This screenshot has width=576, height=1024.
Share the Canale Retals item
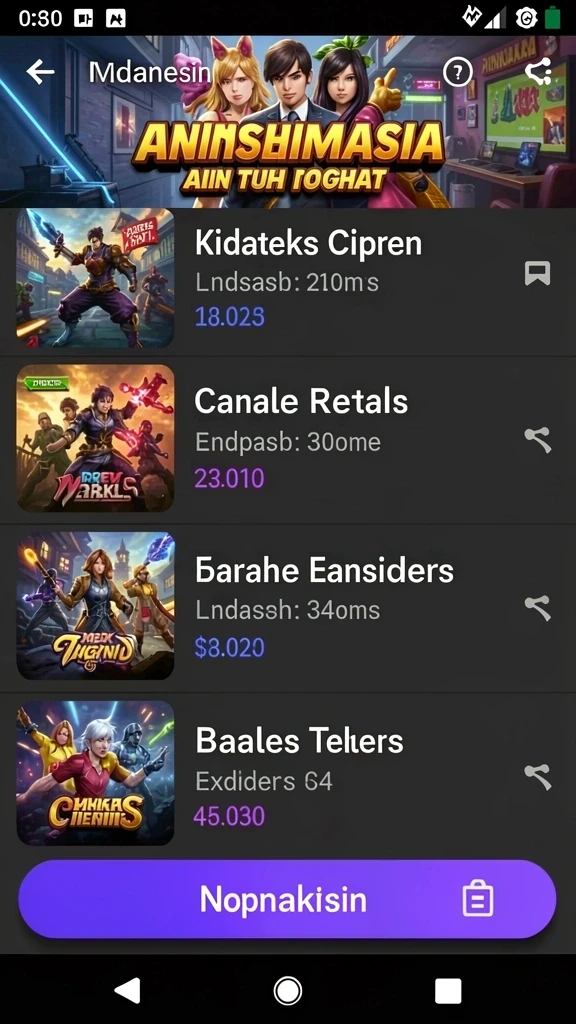pos(538,440)
